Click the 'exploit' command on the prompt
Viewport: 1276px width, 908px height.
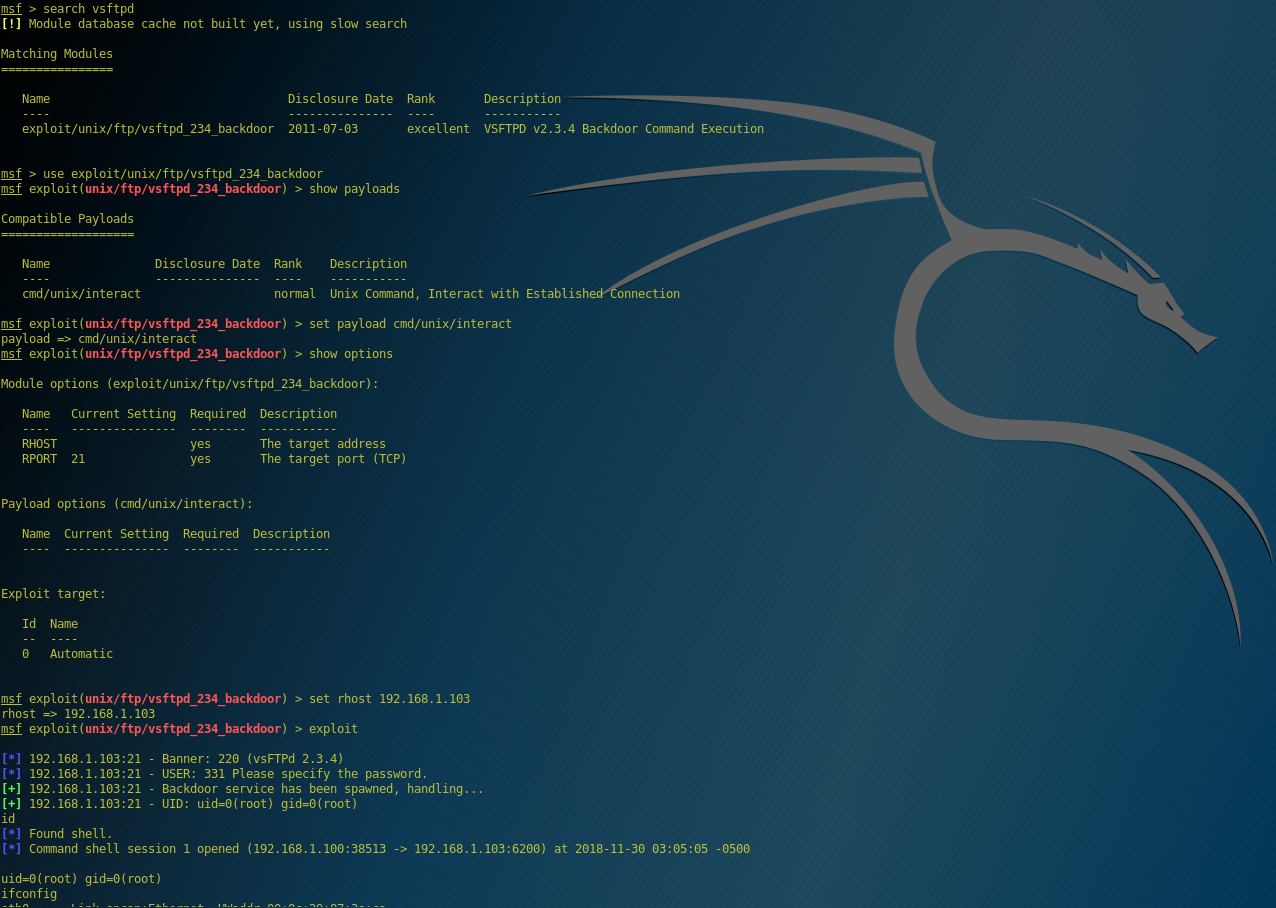pos(333,729)
